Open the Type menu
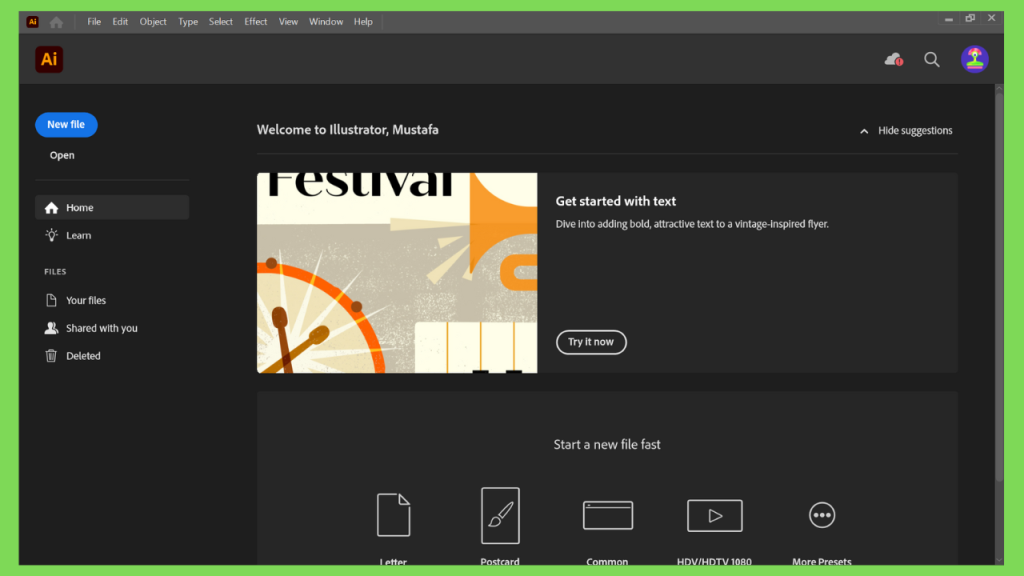The image size is (1024, 576). tap(188, 22)
